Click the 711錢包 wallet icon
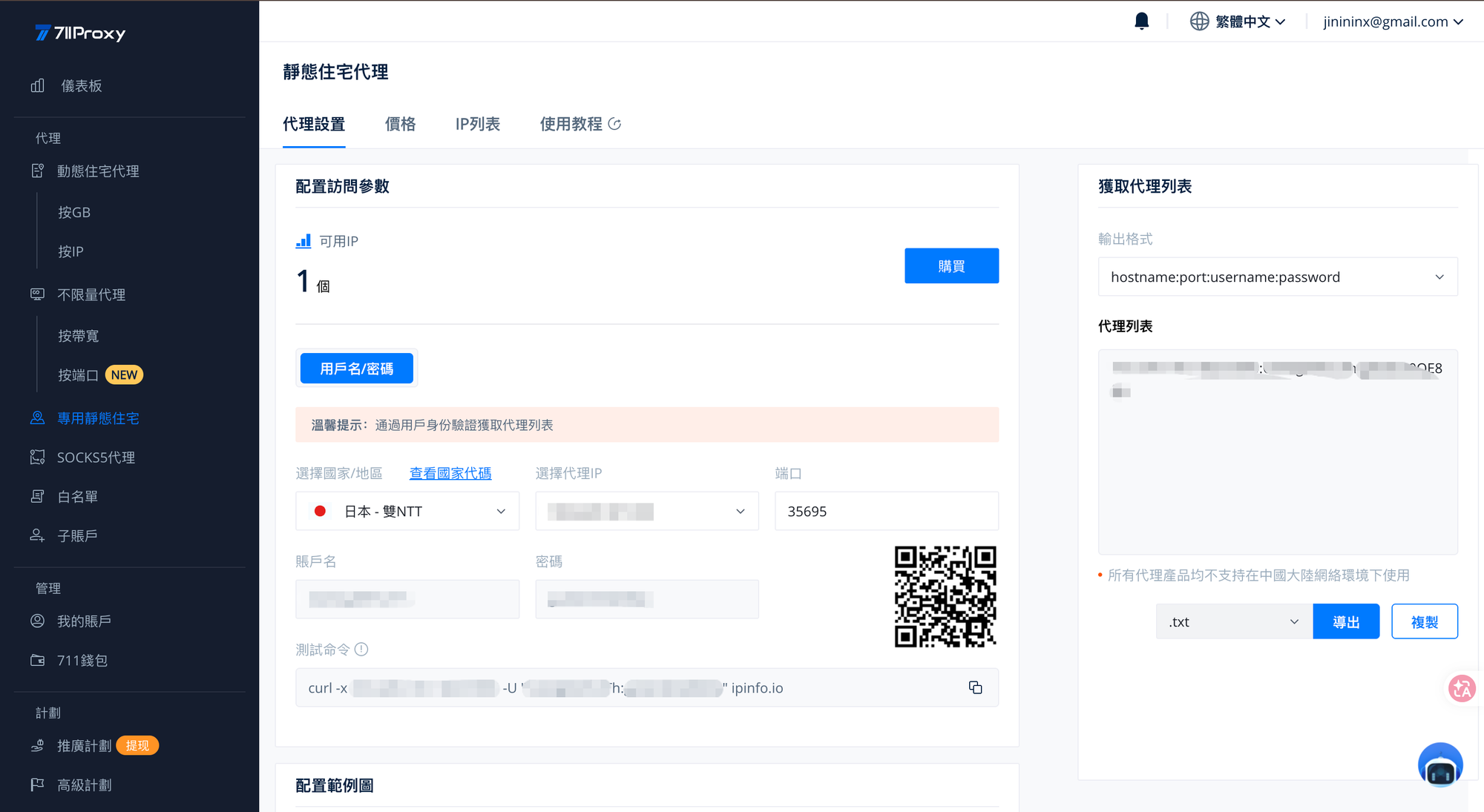This screenshot has width=1484, height=812. (x=38, y=661)
